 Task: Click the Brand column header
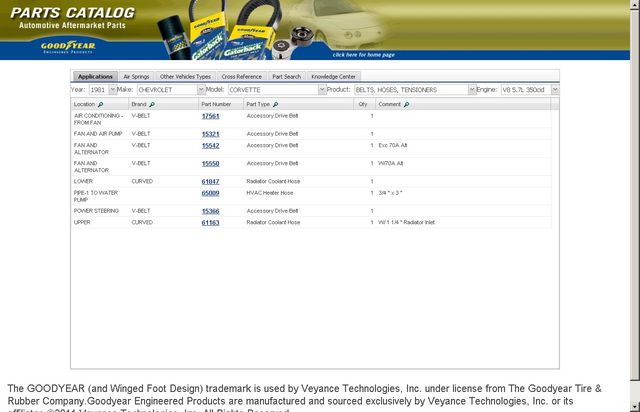(164, 105)
